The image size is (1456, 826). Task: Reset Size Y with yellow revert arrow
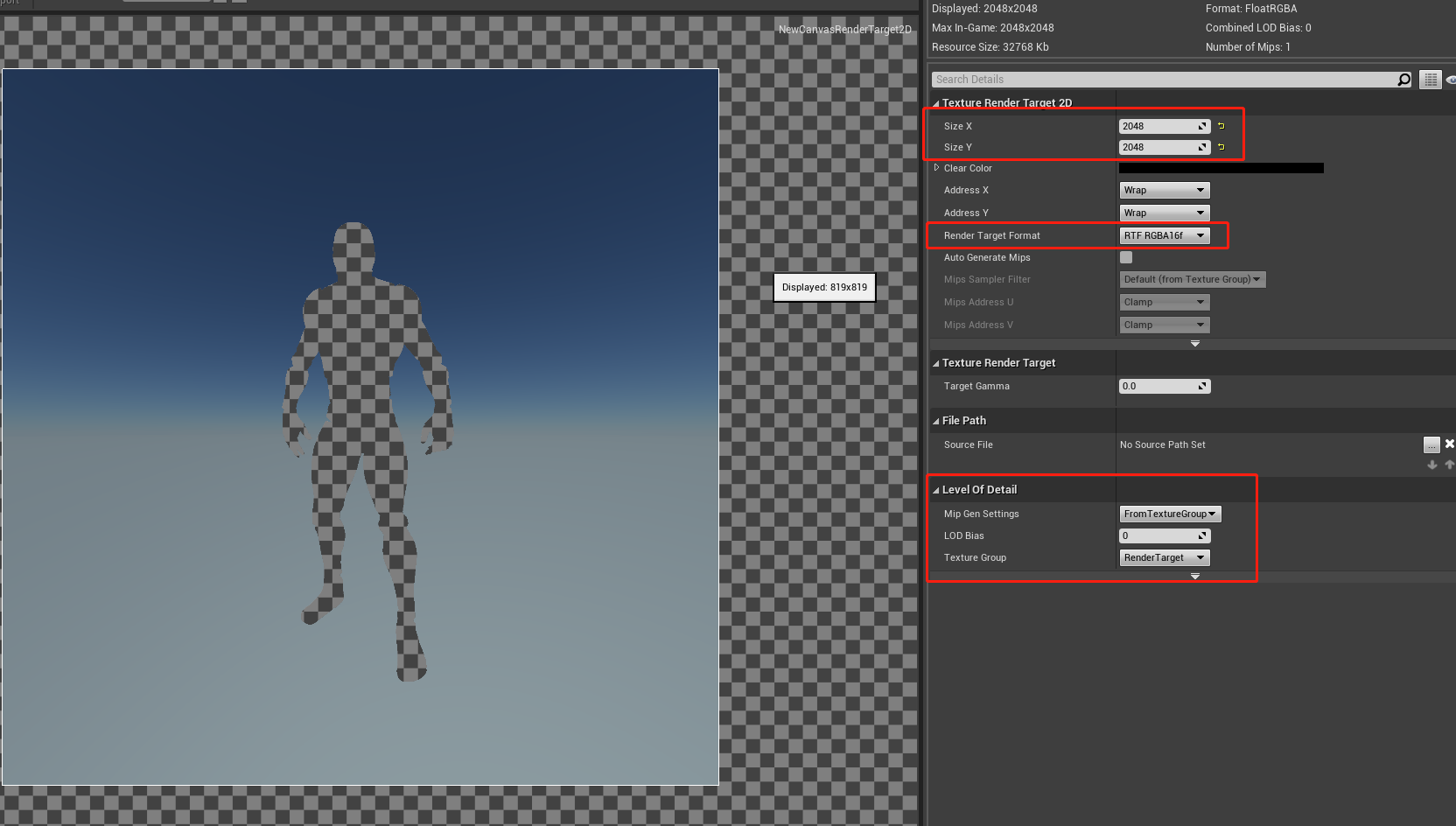point(1221,147)
